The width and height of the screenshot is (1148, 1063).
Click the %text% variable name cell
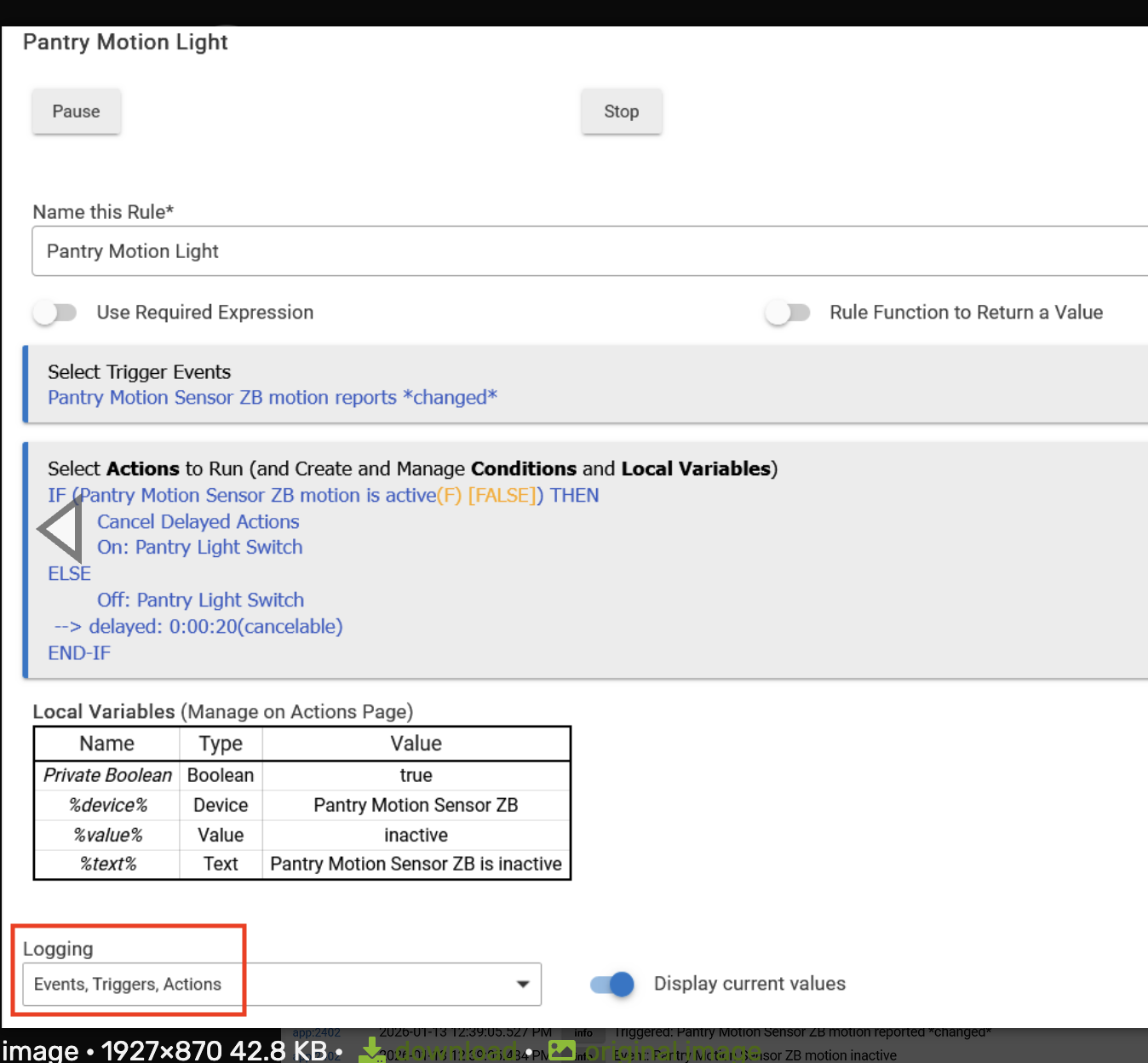pyautogui.click(x=107, y=864)
